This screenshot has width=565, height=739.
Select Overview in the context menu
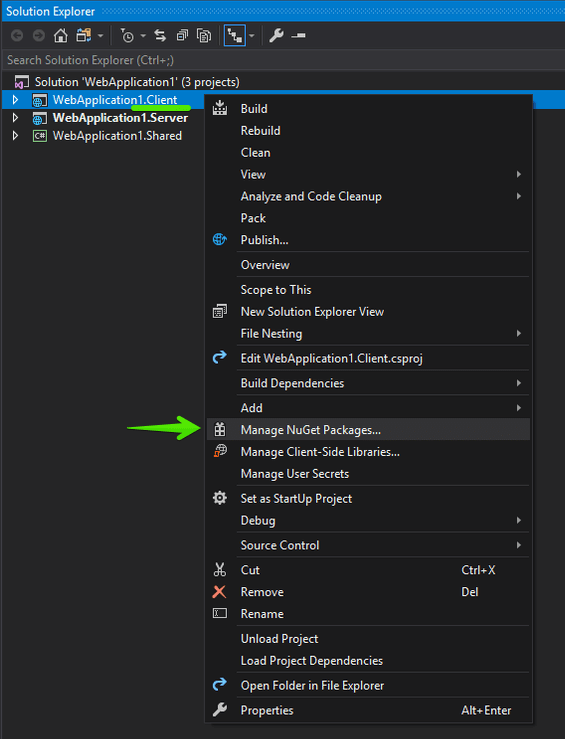tap(368, 265)
